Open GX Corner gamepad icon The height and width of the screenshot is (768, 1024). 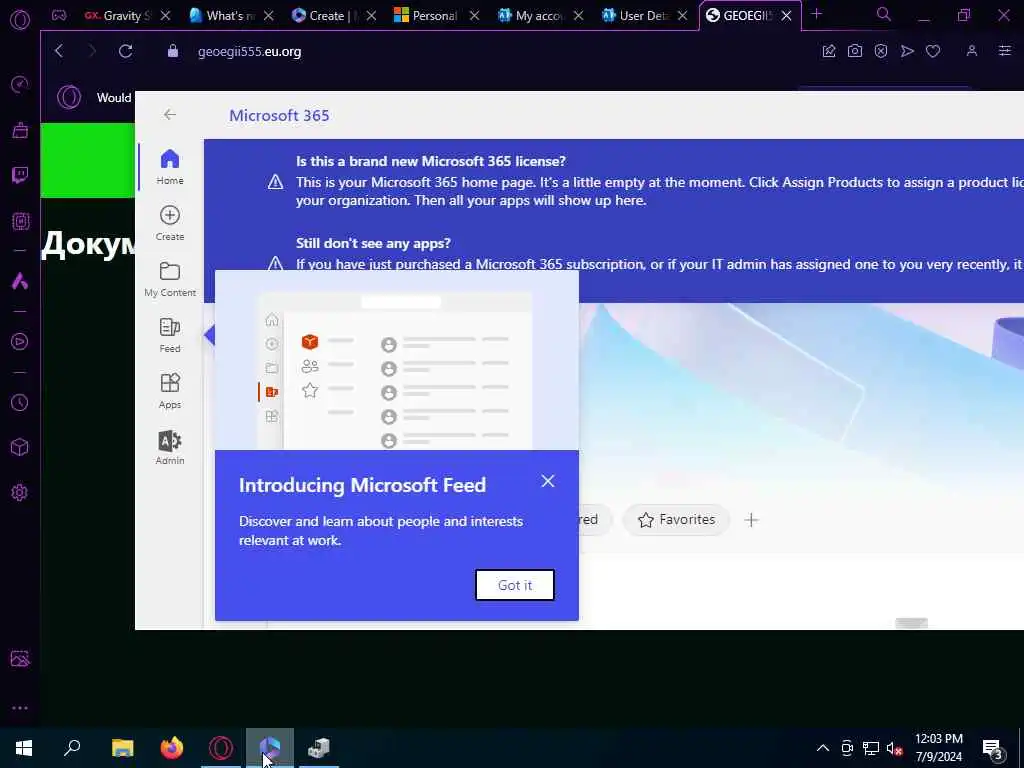(59, 15)
